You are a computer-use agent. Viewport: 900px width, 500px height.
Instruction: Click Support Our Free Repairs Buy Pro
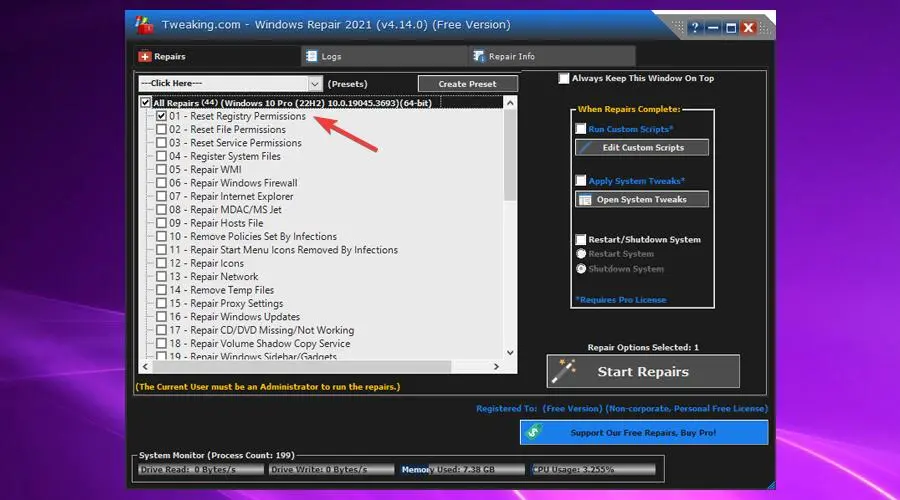(643, 432)
